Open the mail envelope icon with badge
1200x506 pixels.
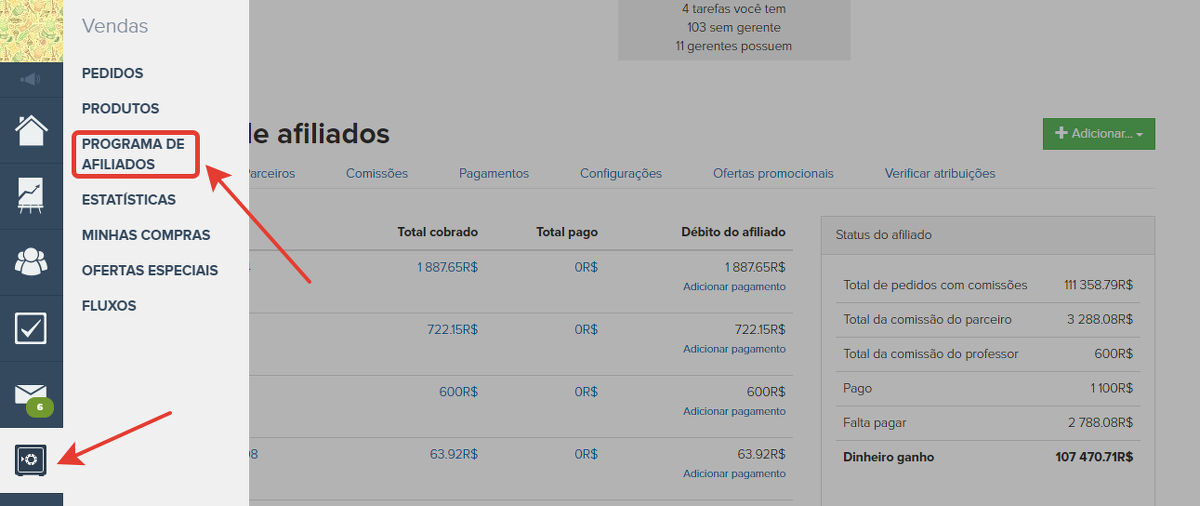tap(31, 394)
